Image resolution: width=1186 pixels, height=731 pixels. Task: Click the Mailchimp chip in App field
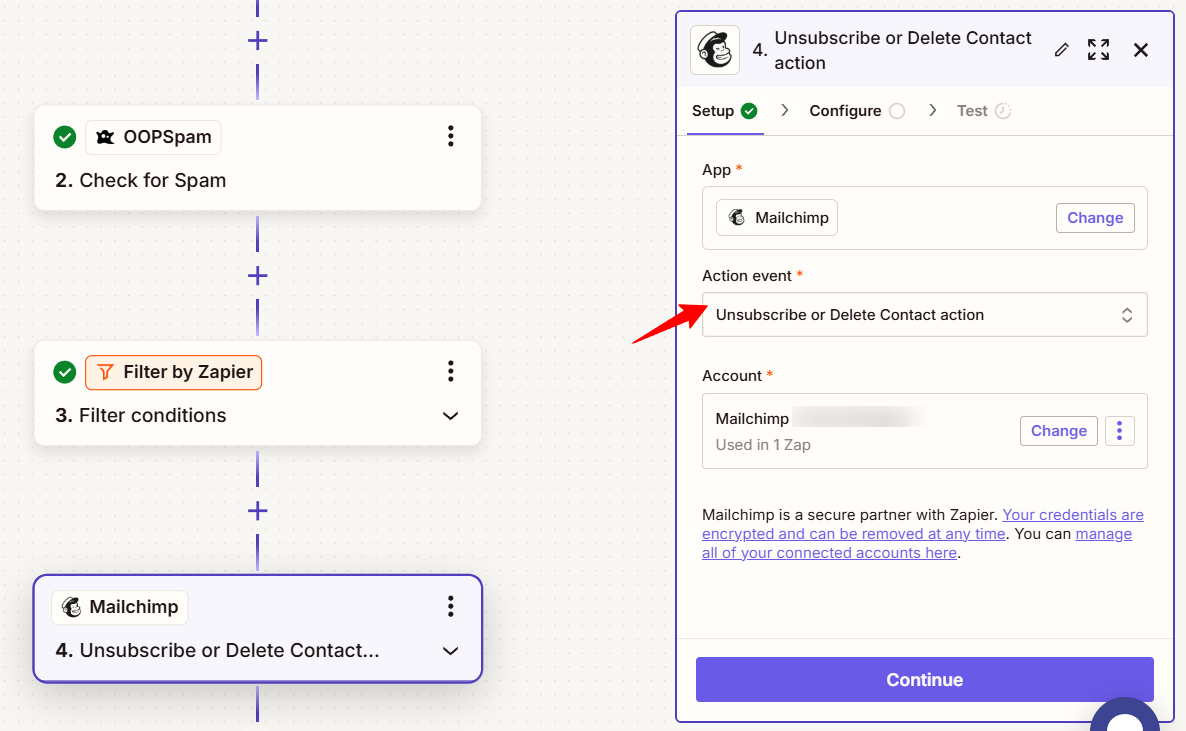coord(777,218)
